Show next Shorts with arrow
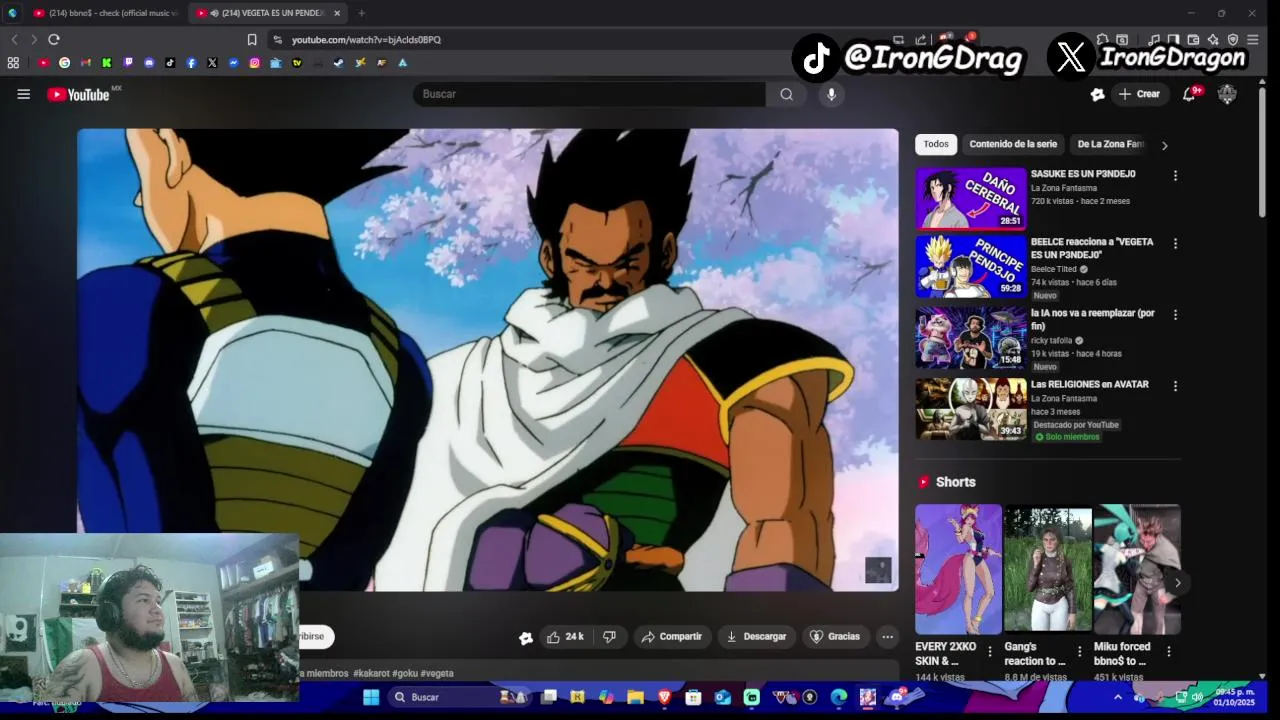1280x720 pixels. pyautogui.click(x=1177, y=583)
